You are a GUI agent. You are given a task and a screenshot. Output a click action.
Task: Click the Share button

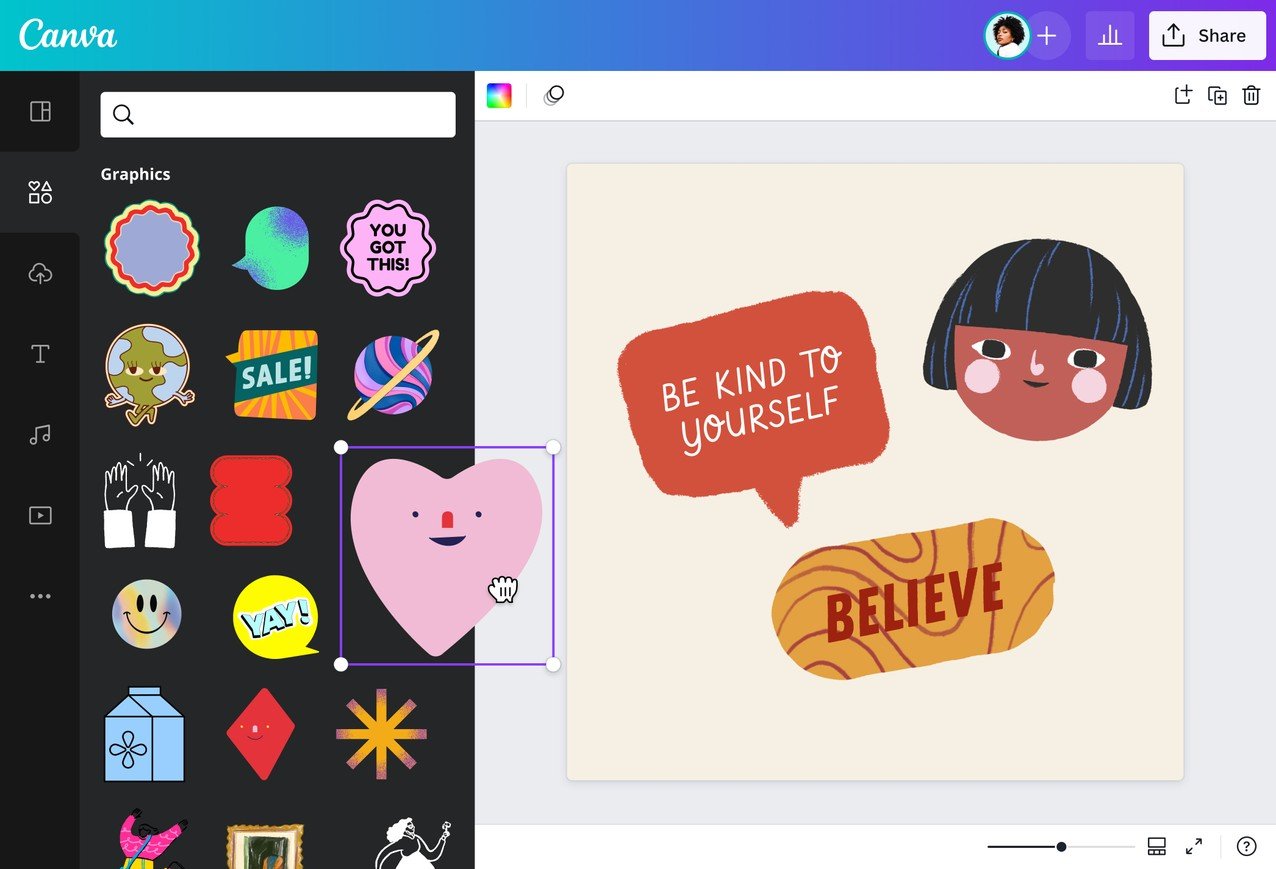[1207, 36]
